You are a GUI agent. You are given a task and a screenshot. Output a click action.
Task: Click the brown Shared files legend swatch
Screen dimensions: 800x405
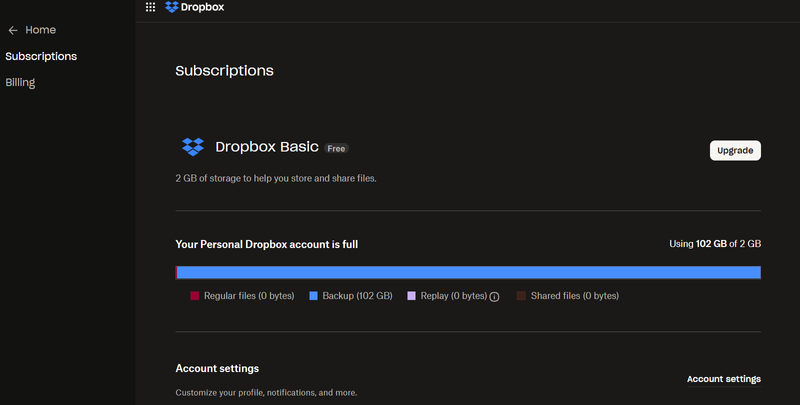(521, 296)
